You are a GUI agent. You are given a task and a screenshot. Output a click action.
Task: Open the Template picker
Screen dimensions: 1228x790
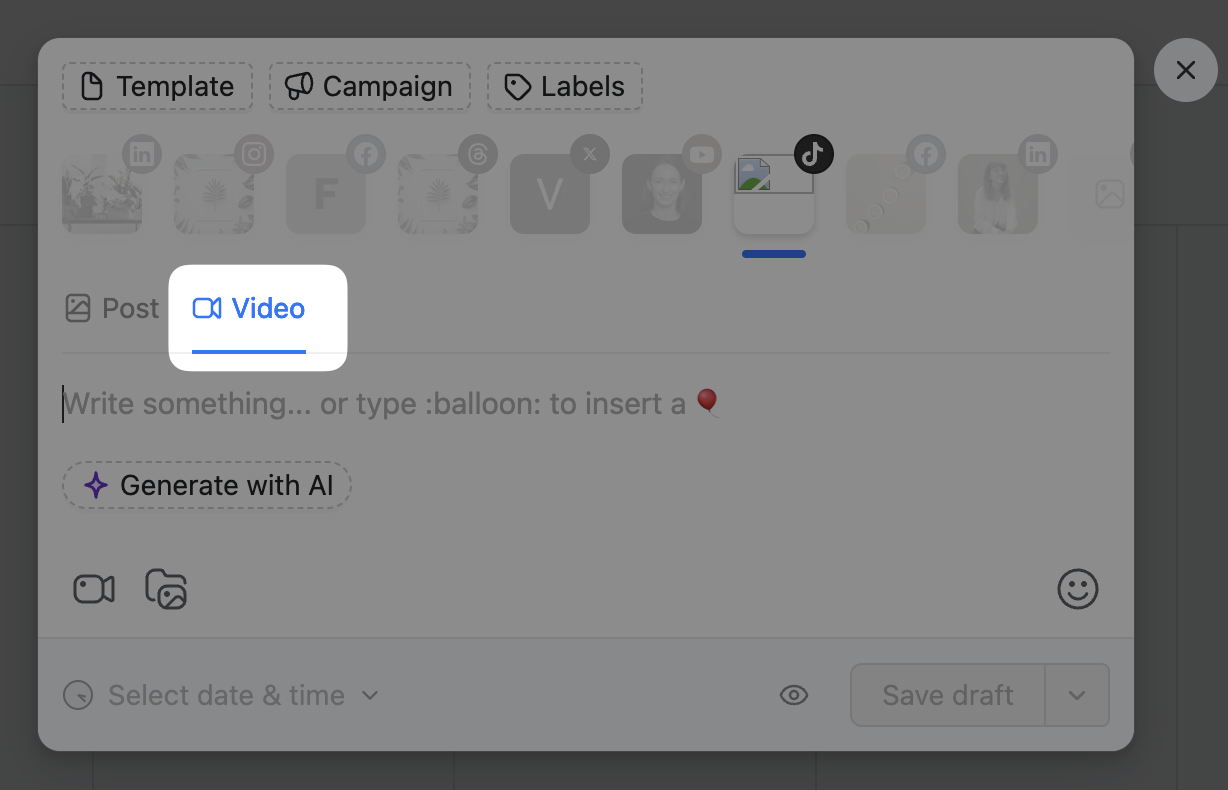[158, 87]
